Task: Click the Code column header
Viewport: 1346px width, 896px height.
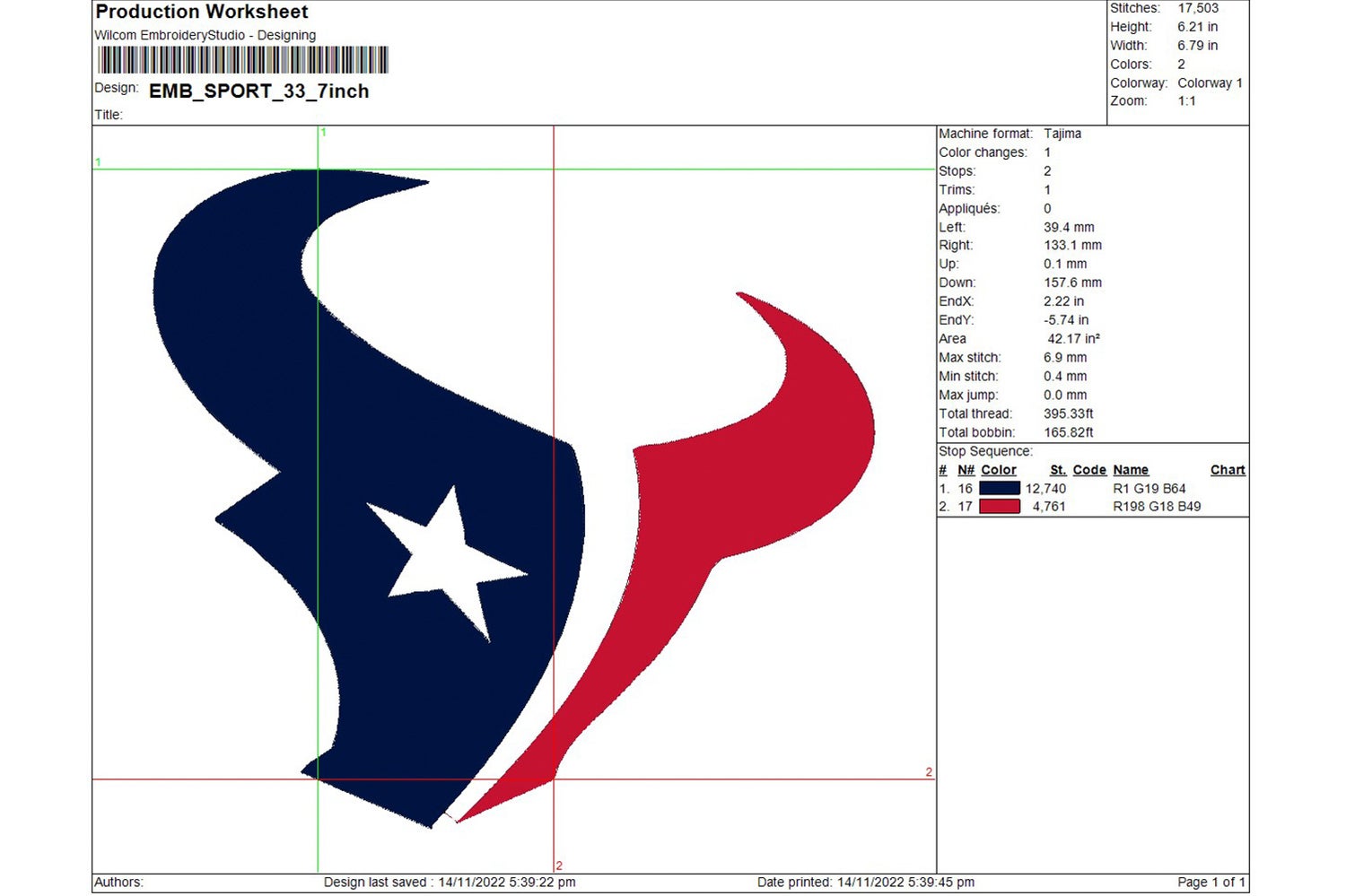Action: pos(1088,469)
